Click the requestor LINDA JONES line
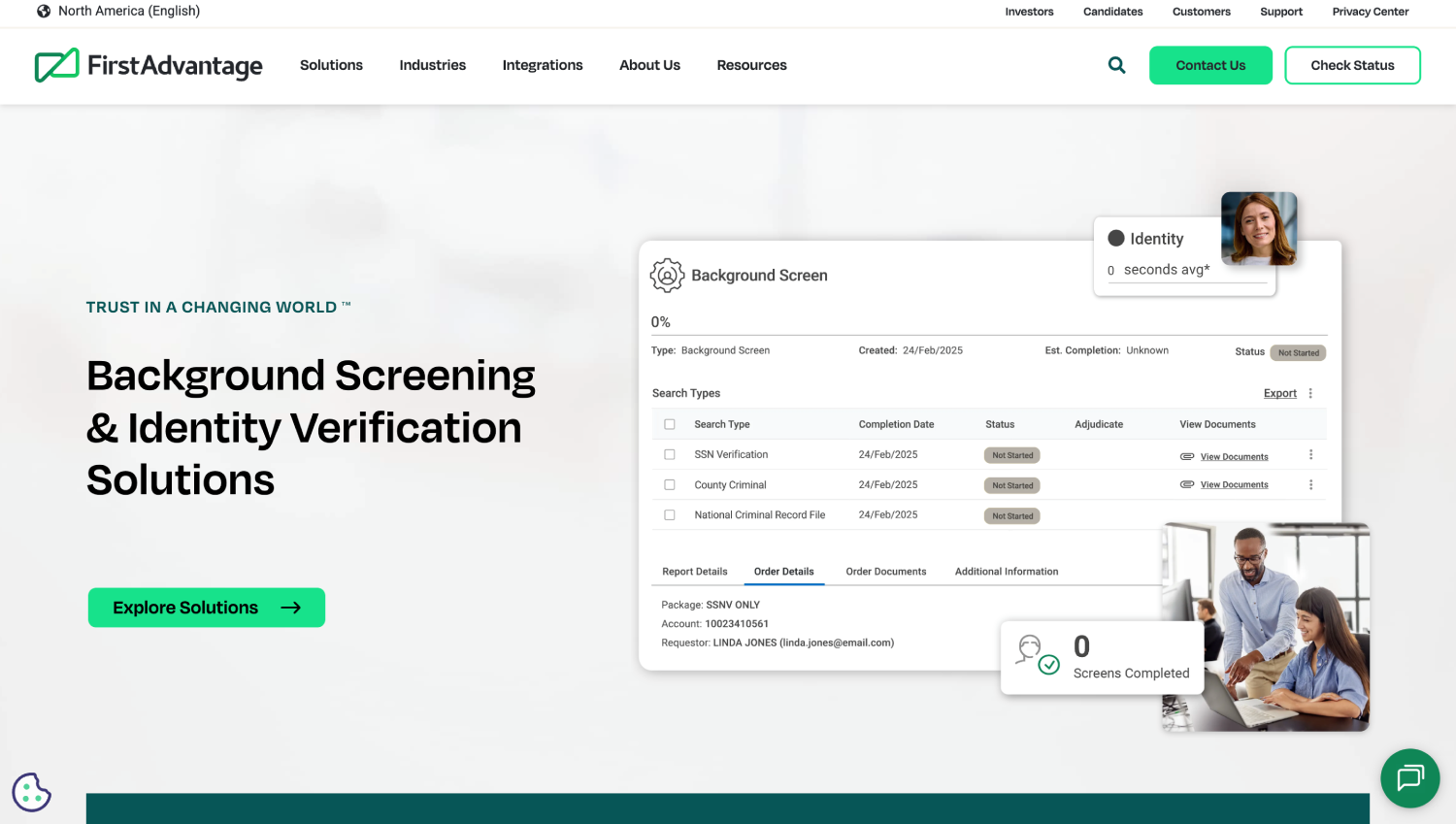 (x=778, y=643)
